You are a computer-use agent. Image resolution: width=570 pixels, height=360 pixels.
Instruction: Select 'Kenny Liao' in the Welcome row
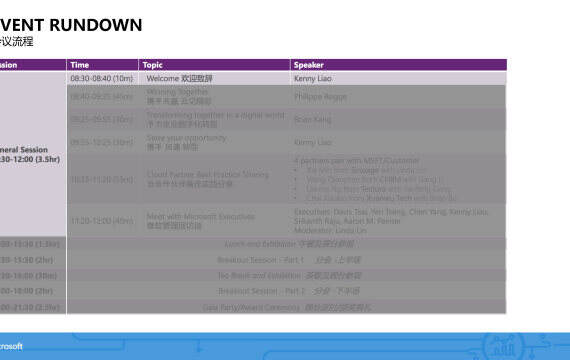tap(313, 78)
